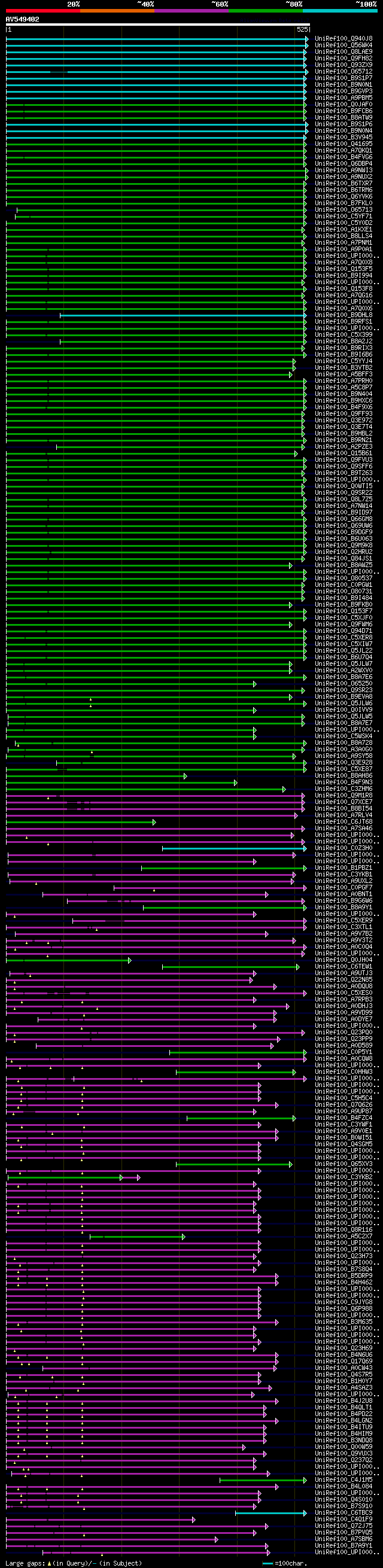Screen dimensions: 383x1568
Task: Click label UniRef100_Q94D71
Action: pos(344,631)
